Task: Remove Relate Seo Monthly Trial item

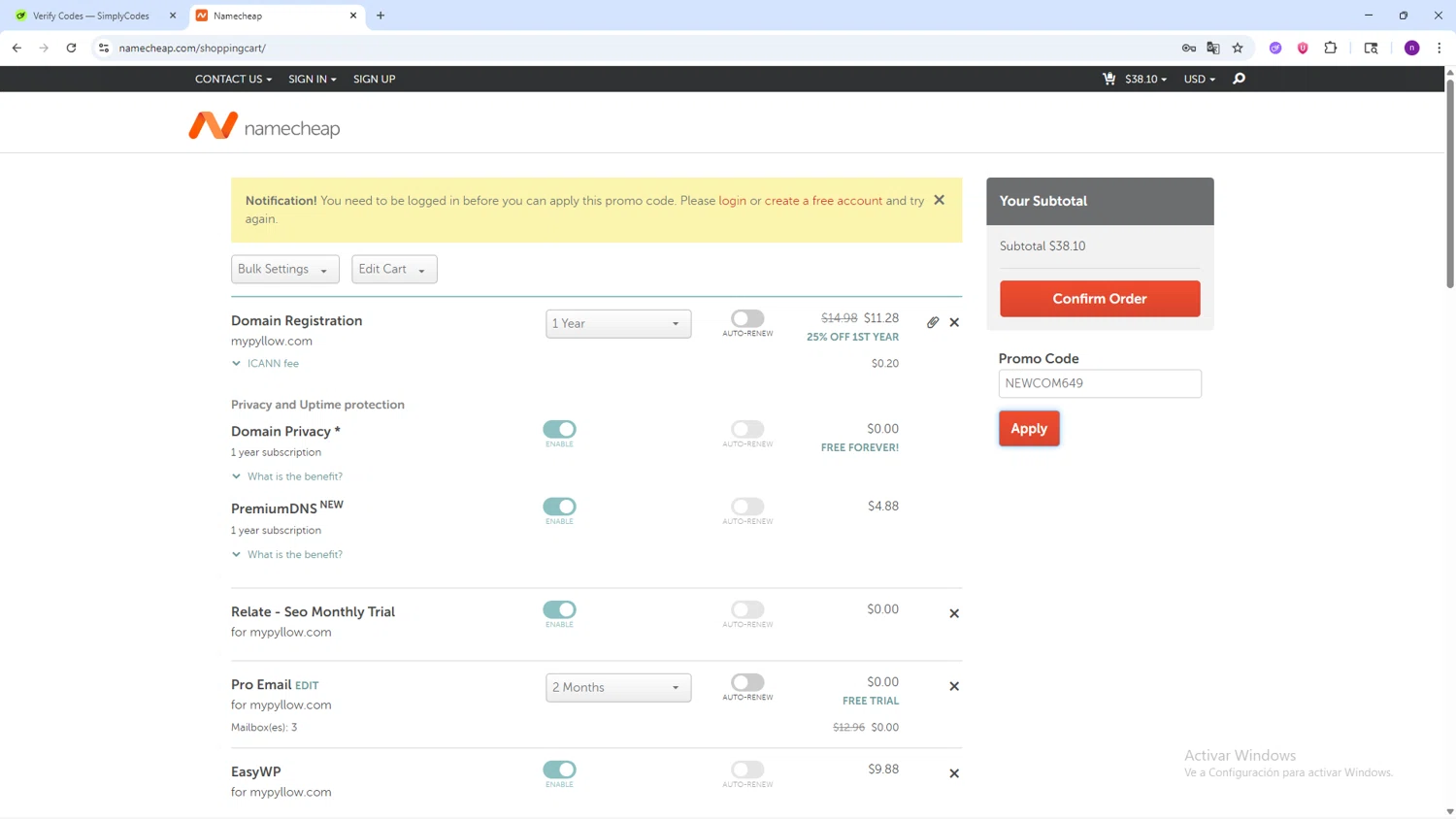Action: [x=954, y=613]
